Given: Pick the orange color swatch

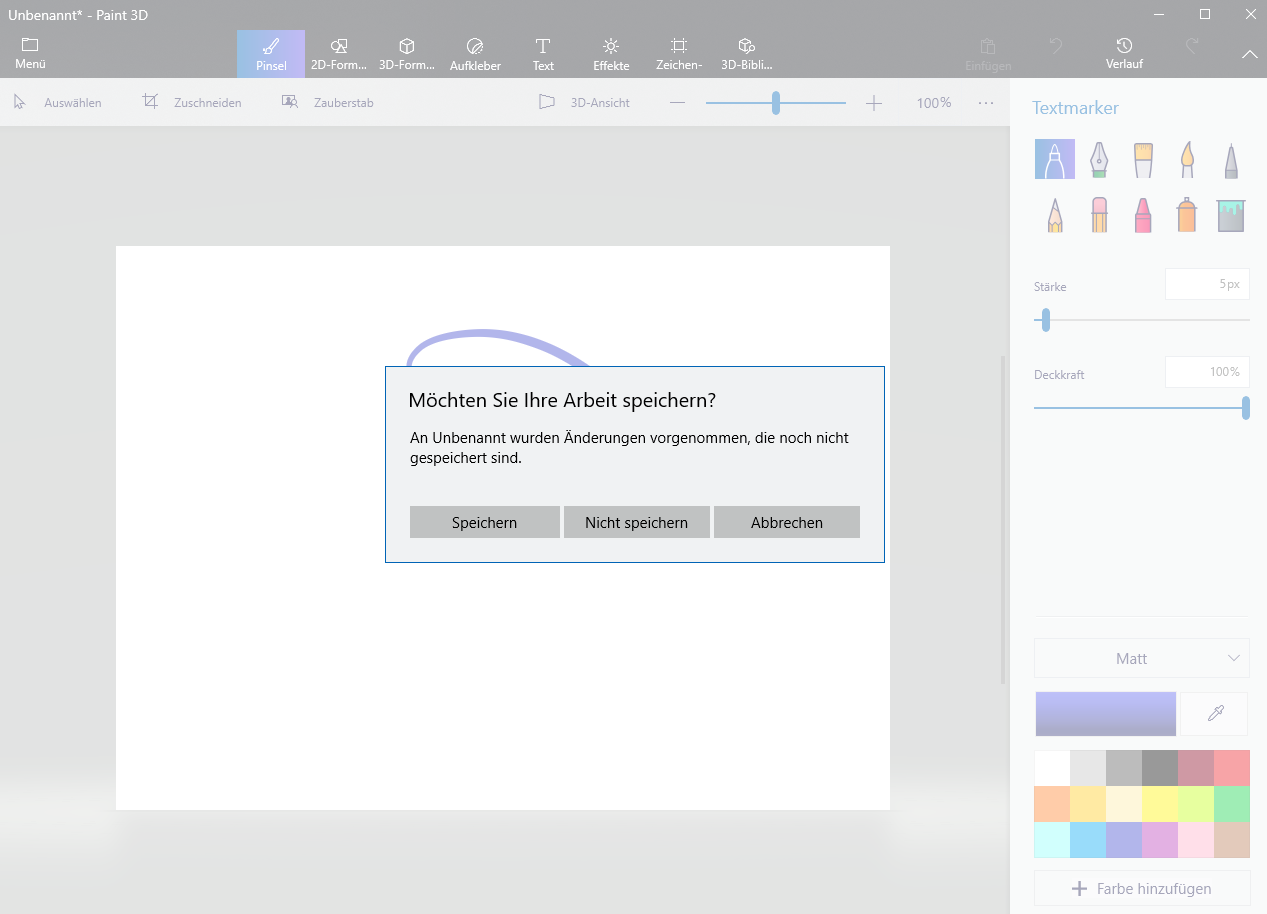Looking at the screenshot, I should click(1052, 804).
